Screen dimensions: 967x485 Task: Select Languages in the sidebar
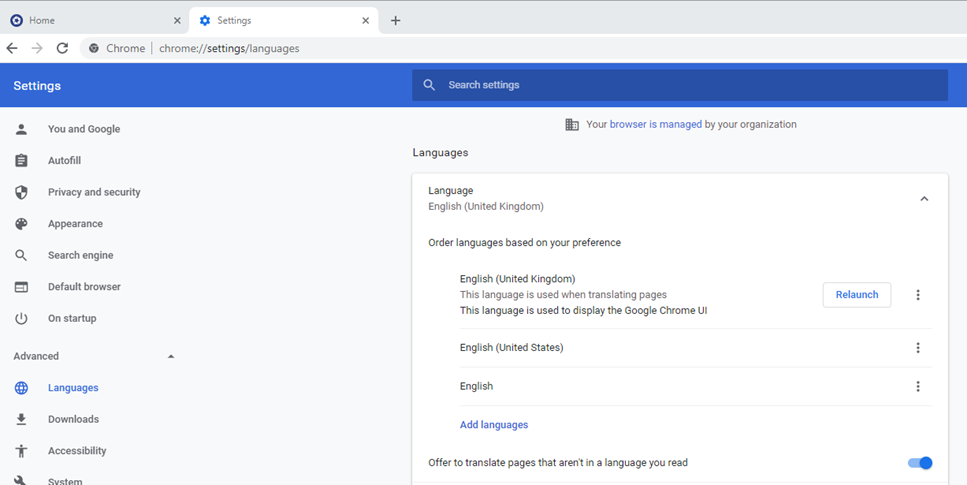click(73, 388)
